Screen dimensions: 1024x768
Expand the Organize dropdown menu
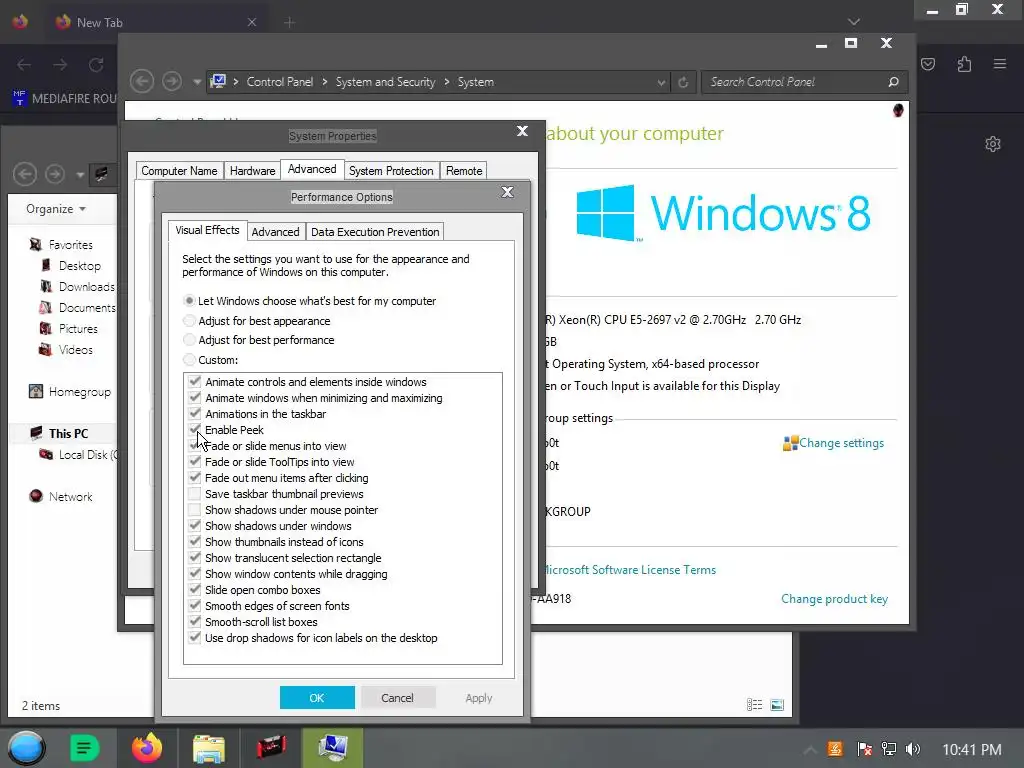click(x=56, y=209)
